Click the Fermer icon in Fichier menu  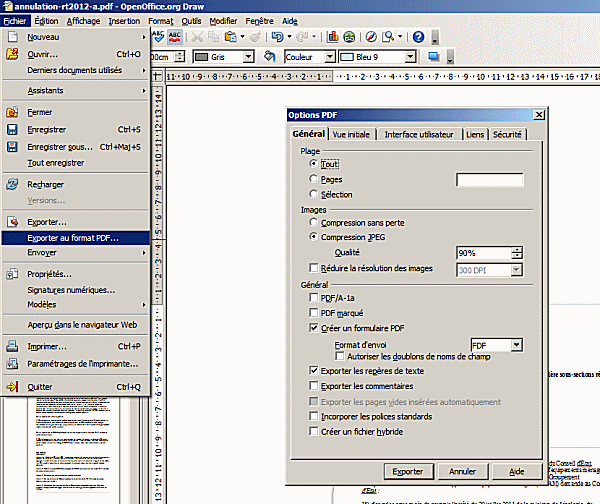12,112
